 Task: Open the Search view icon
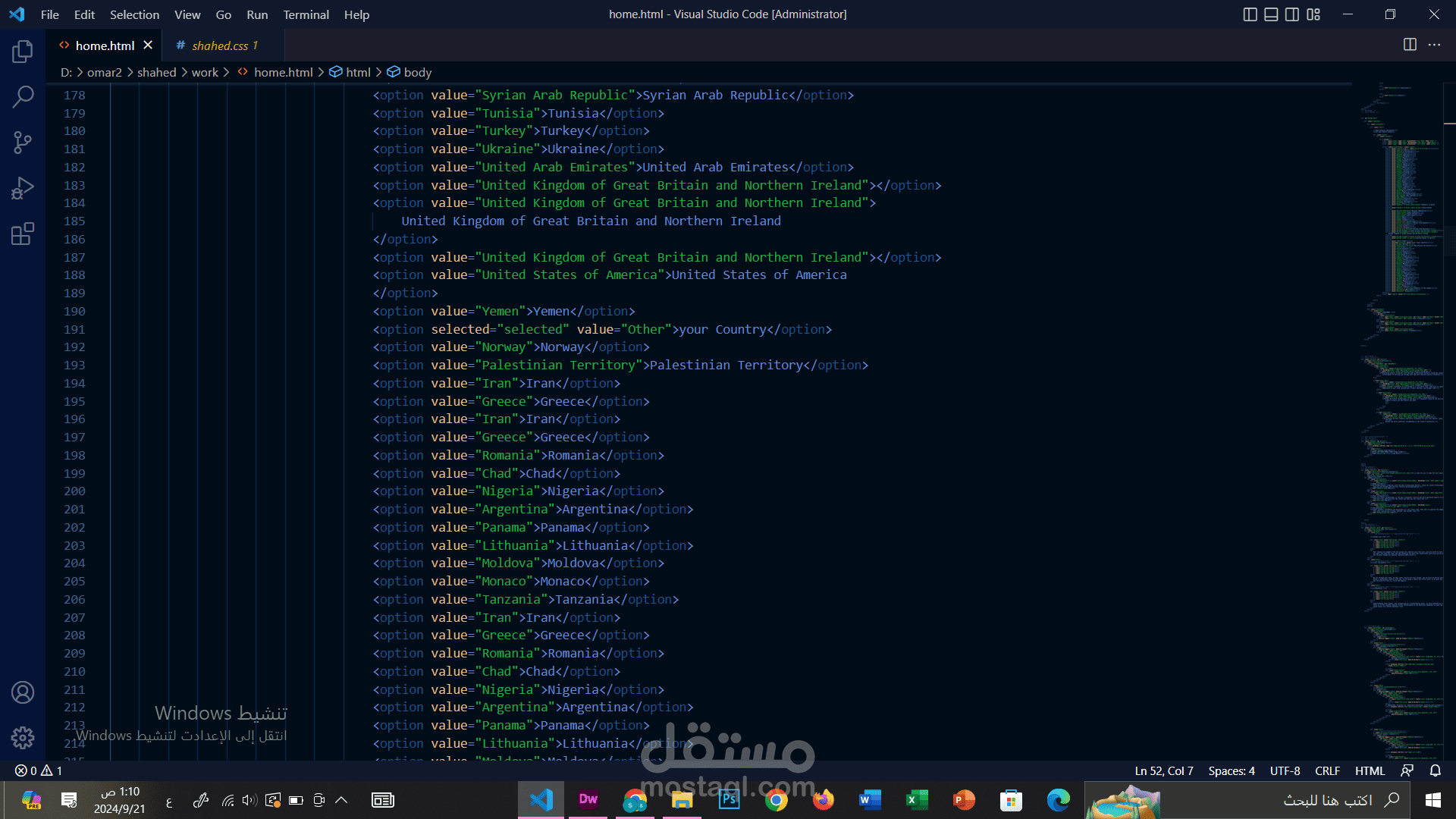click(23, 97)
